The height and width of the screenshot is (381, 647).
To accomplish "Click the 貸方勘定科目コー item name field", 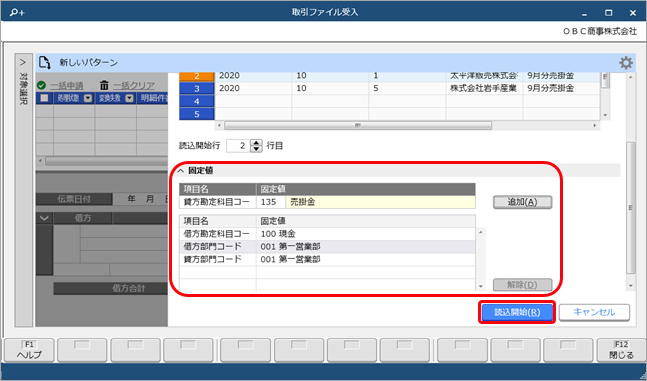I will 217,202.
